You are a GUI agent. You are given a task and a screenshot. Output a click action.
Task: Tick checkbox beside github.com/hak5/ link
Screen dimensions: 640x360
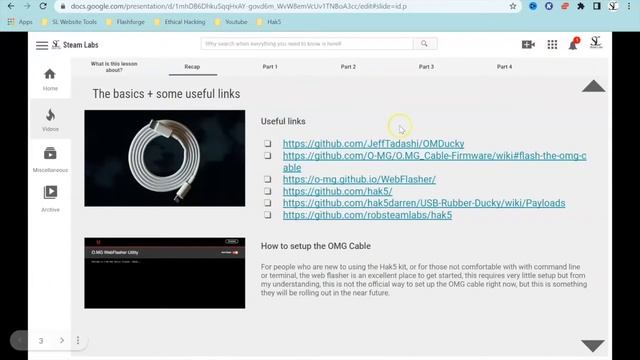[x=268, y=191]
